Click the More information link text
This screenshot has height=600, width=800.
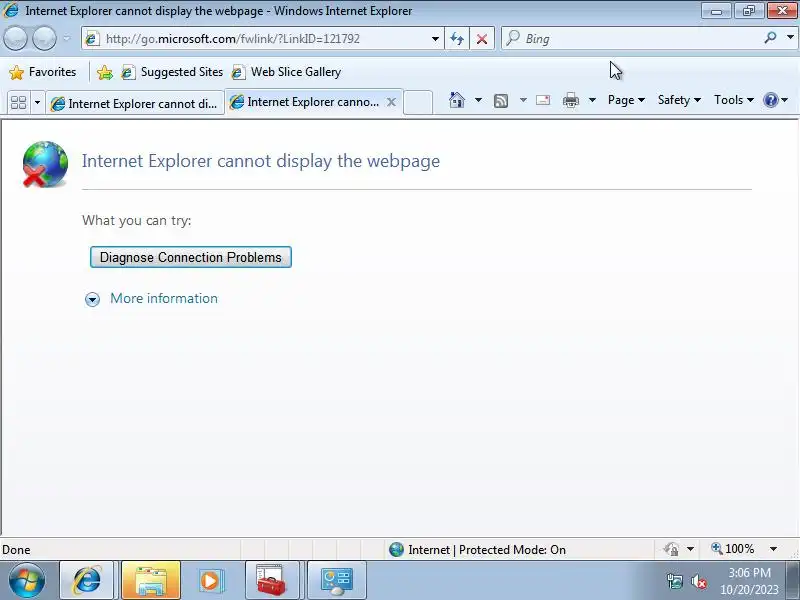pos(164,298)
